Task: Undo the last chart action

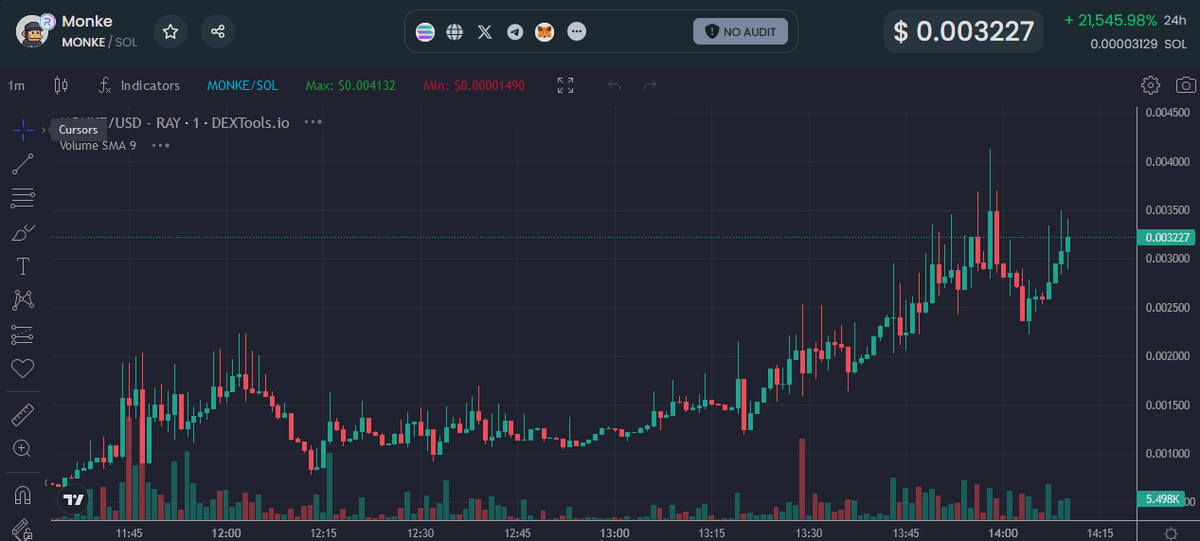Action: coord(615,86)
